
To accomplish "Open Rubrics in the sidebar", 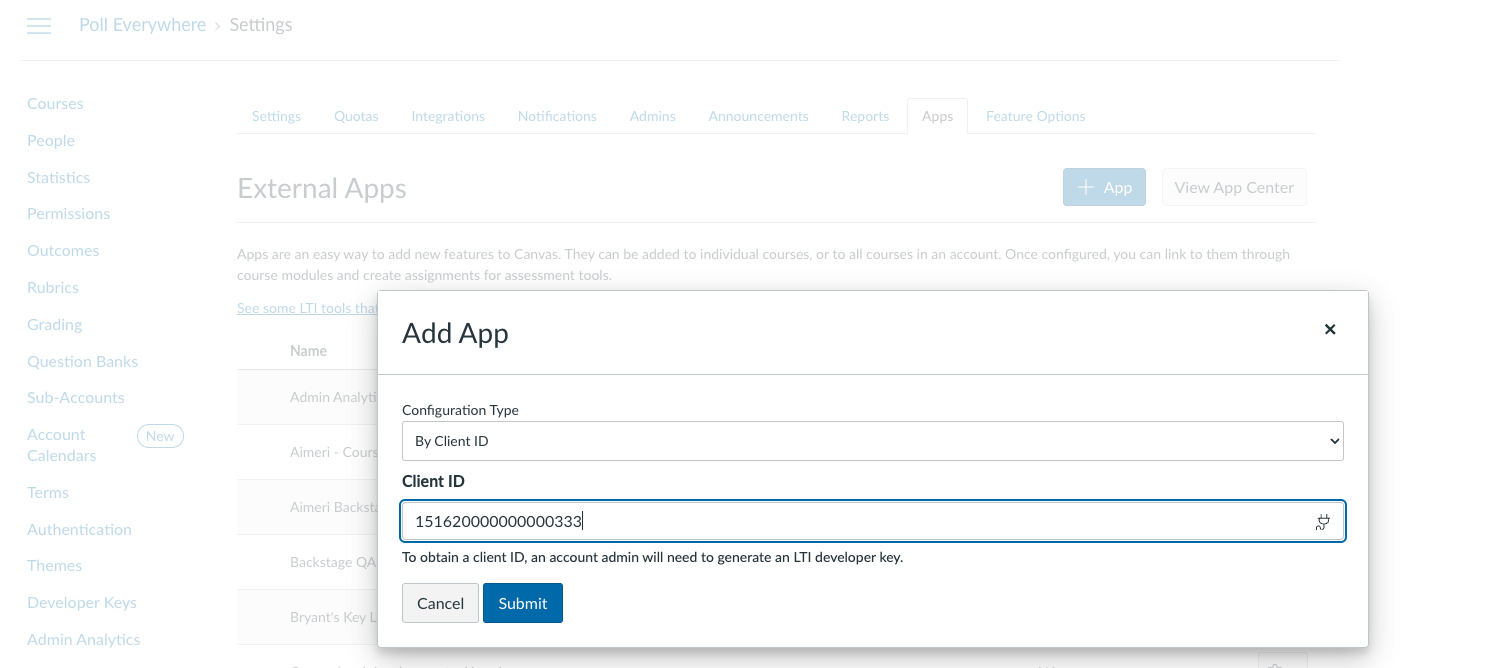I will pyautogui.click(x=53, y=288).
